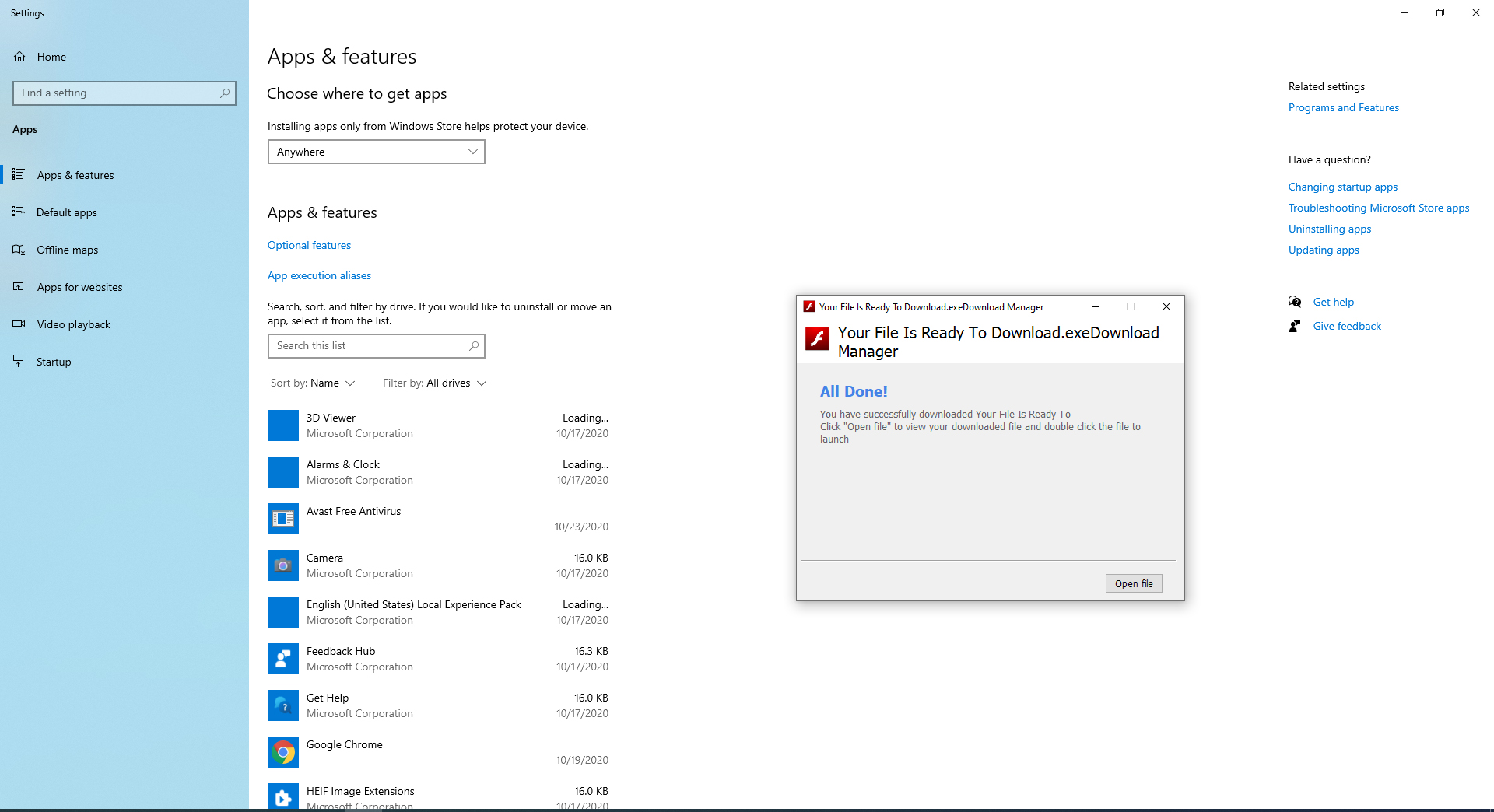The height and width of the screenshot is (812, 1494).
Task: Click the magnifier in Search this list box
Action: [x=474, y=346]
